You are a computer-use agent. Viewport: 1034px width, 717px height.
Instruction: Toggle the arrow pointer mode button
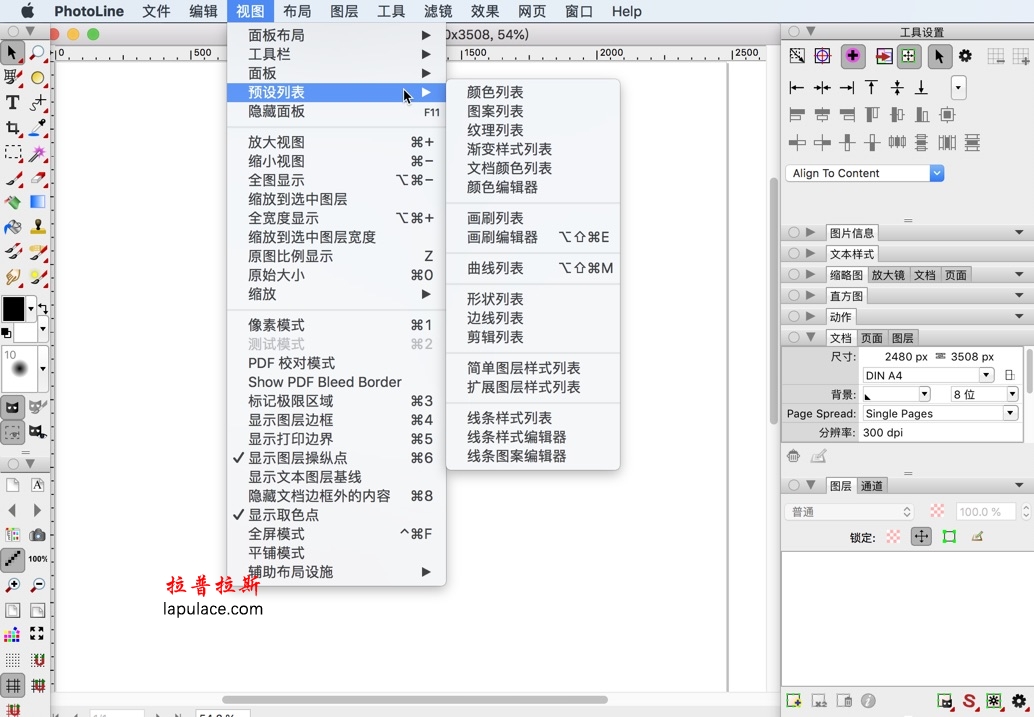pyautogui.click(x=939, y=56)
